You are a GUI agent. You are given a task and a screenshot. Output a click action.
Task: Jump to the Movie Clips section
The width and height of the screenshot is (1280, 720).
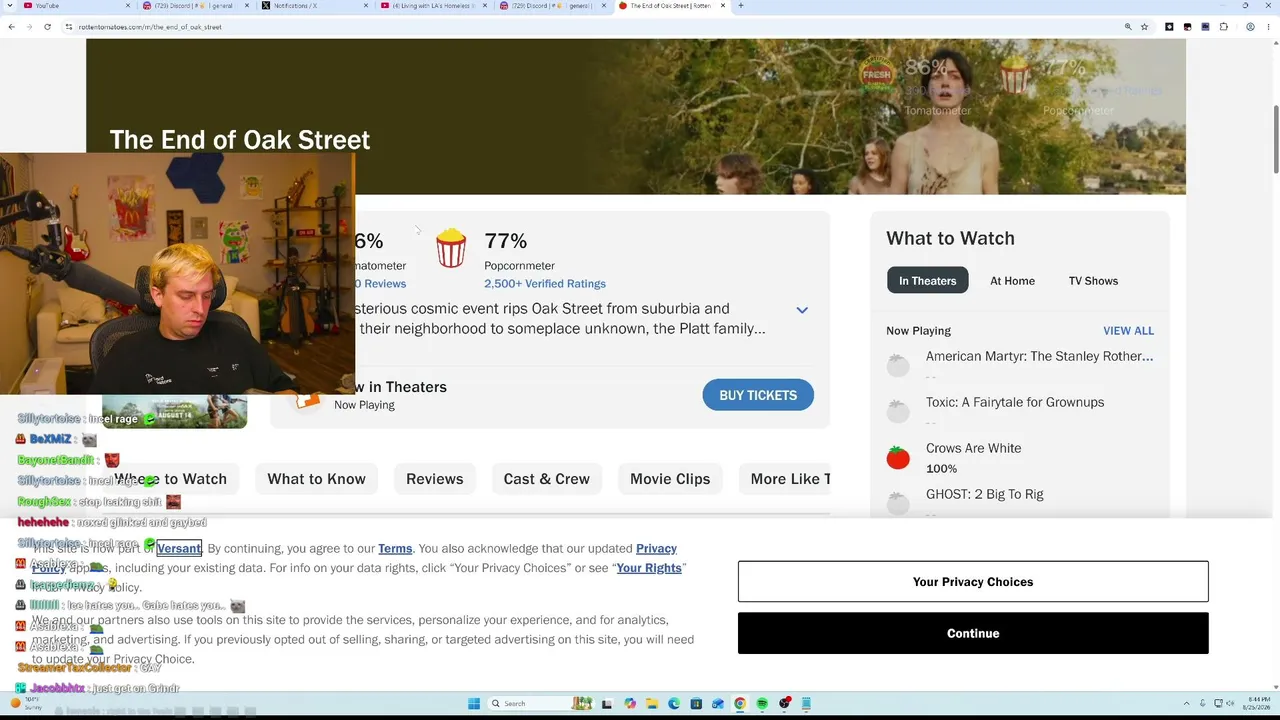(x=670, y=479)
